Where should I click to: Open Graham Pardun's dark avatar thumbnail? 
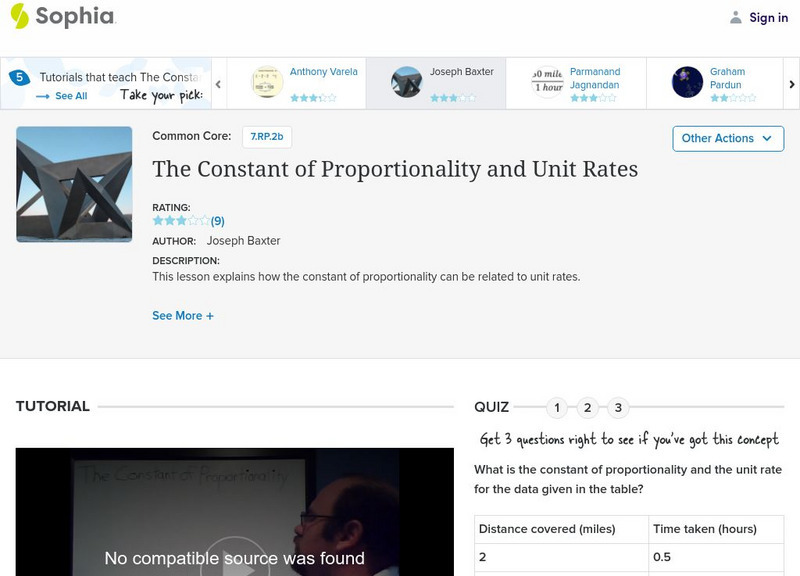coord(687,82)
